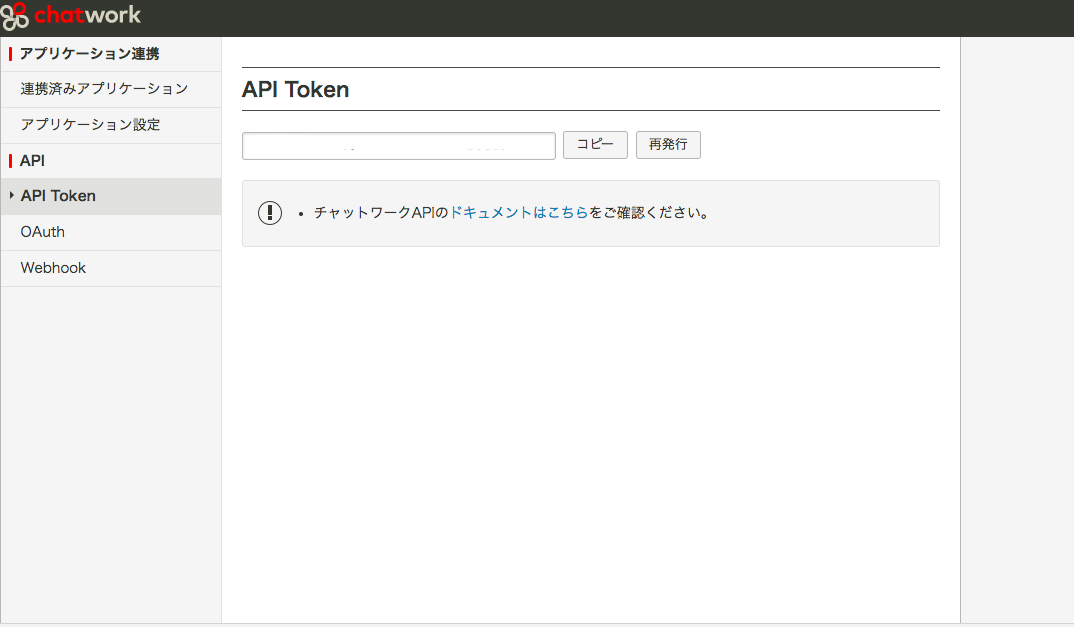Open アプリケーション設定 in the sidebar
1074x627 pixels.
pos(90,125)
